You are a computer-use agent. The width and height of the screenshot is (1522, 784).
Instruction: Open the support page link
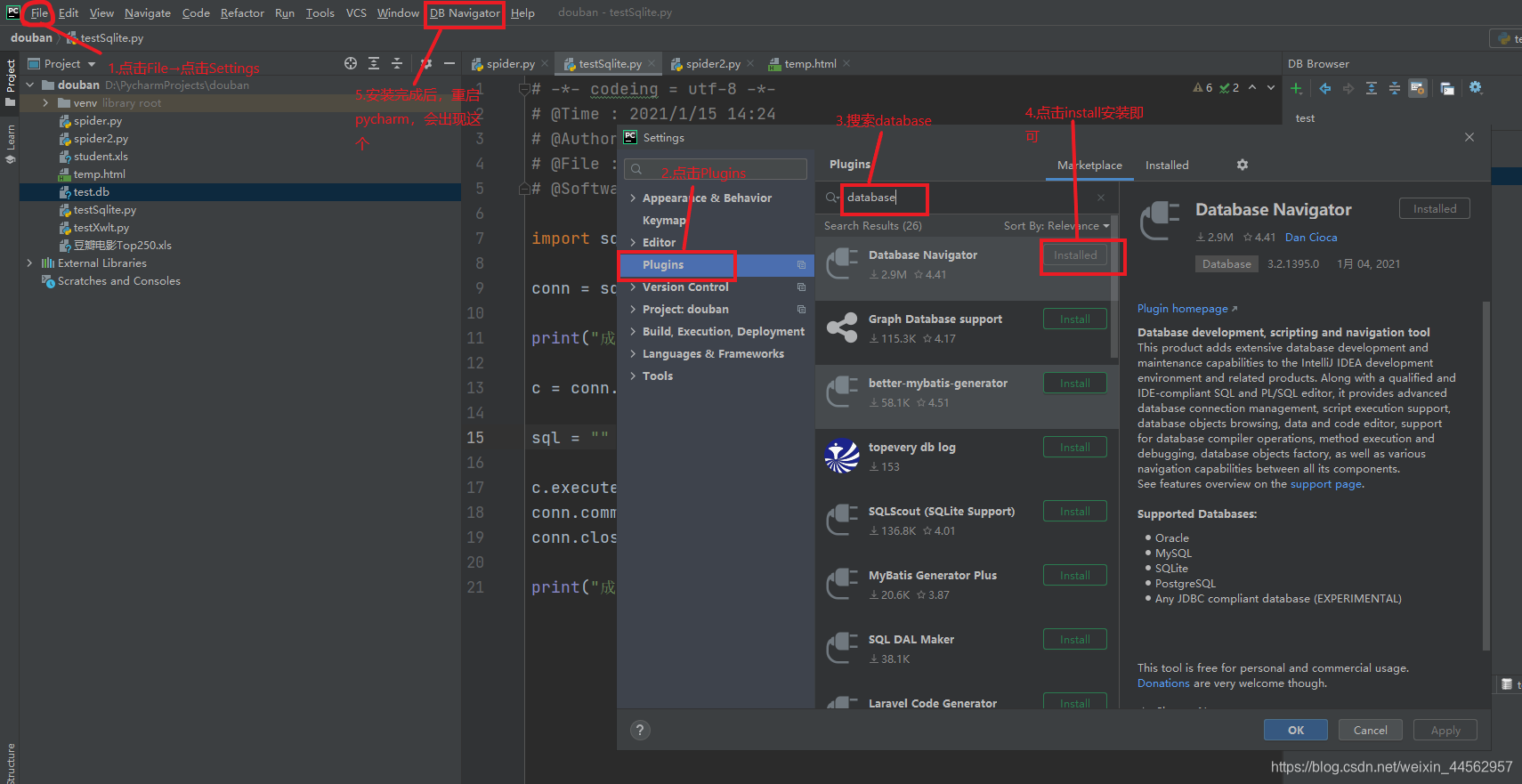1326,483
